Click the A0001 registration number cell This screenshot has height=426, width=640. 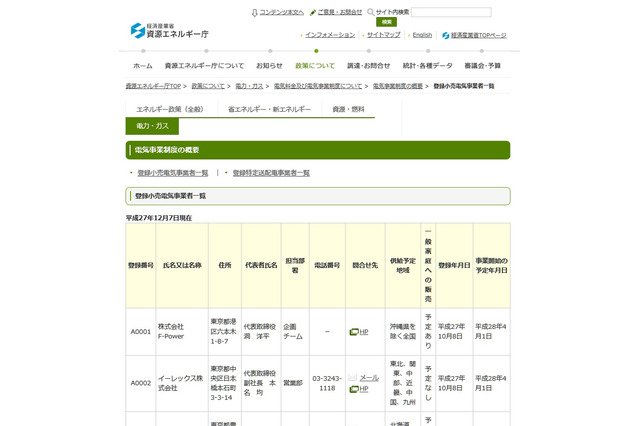point(141,332)
